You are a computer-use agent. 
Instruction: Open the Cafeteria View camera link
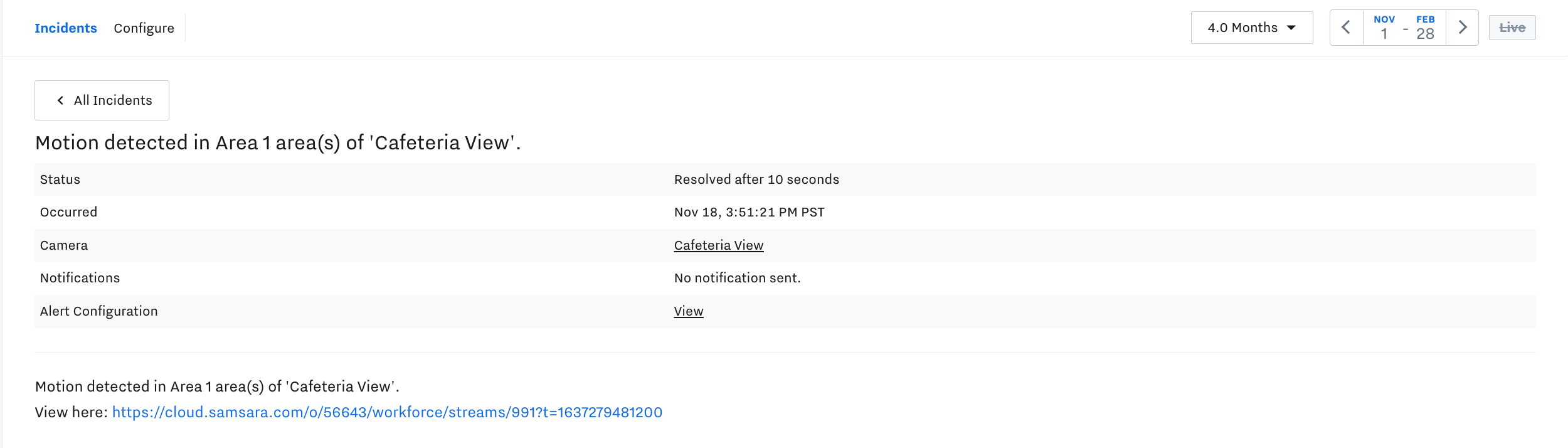[x=719, y=245]
